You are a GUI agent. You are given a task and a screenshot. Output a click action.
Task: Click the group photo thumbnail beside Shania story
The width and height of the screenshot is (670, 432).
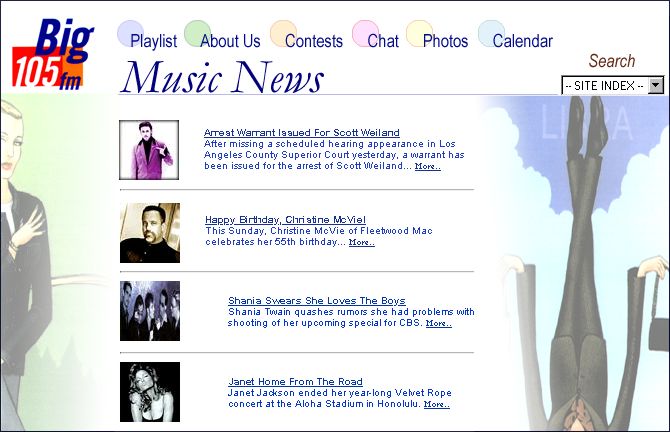point(150,311)
